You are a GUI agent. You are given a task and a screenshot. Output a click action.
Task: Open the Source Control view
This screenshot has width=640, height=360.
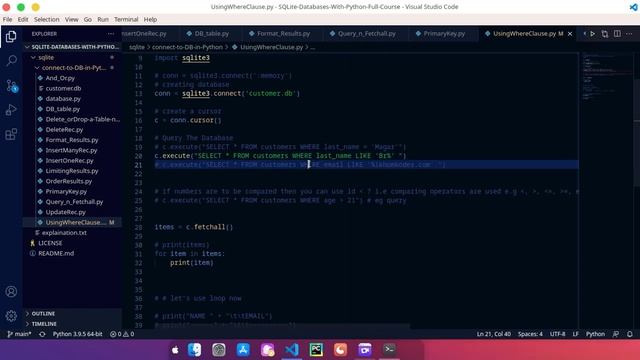(11, 85)
